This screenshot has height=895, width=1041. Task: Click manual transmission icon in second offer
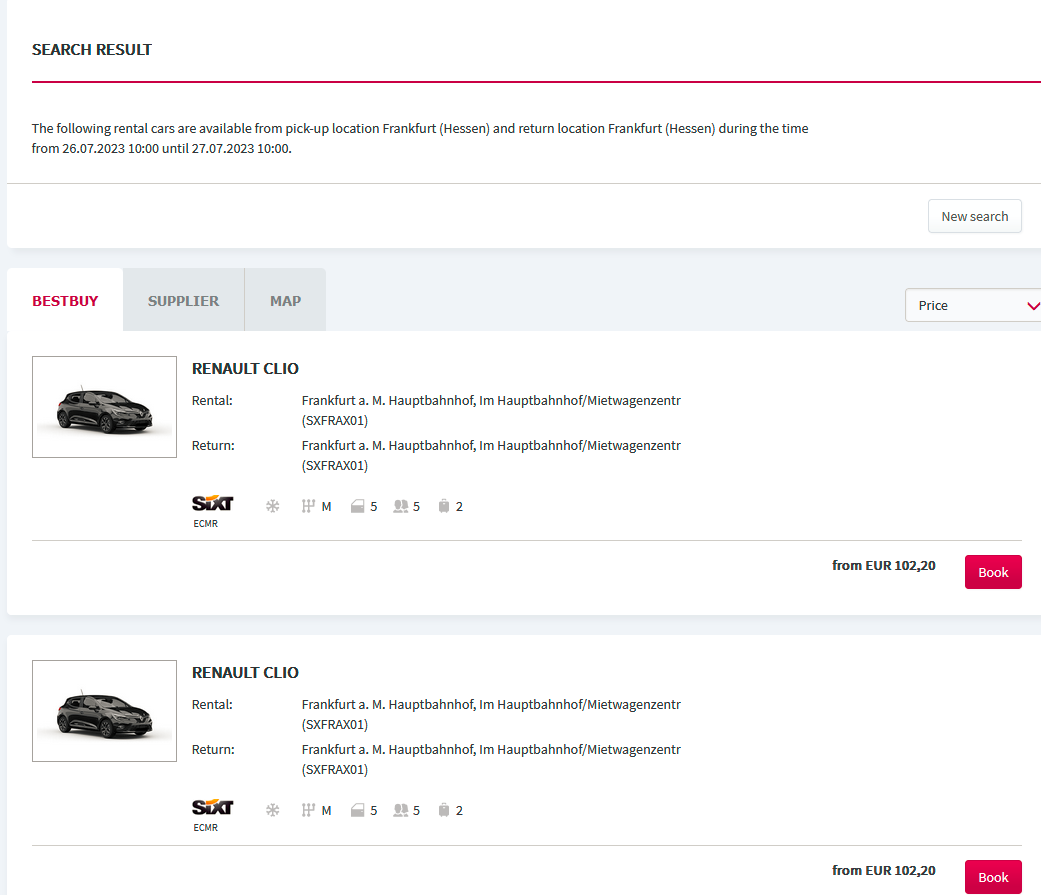pos(308,811)
